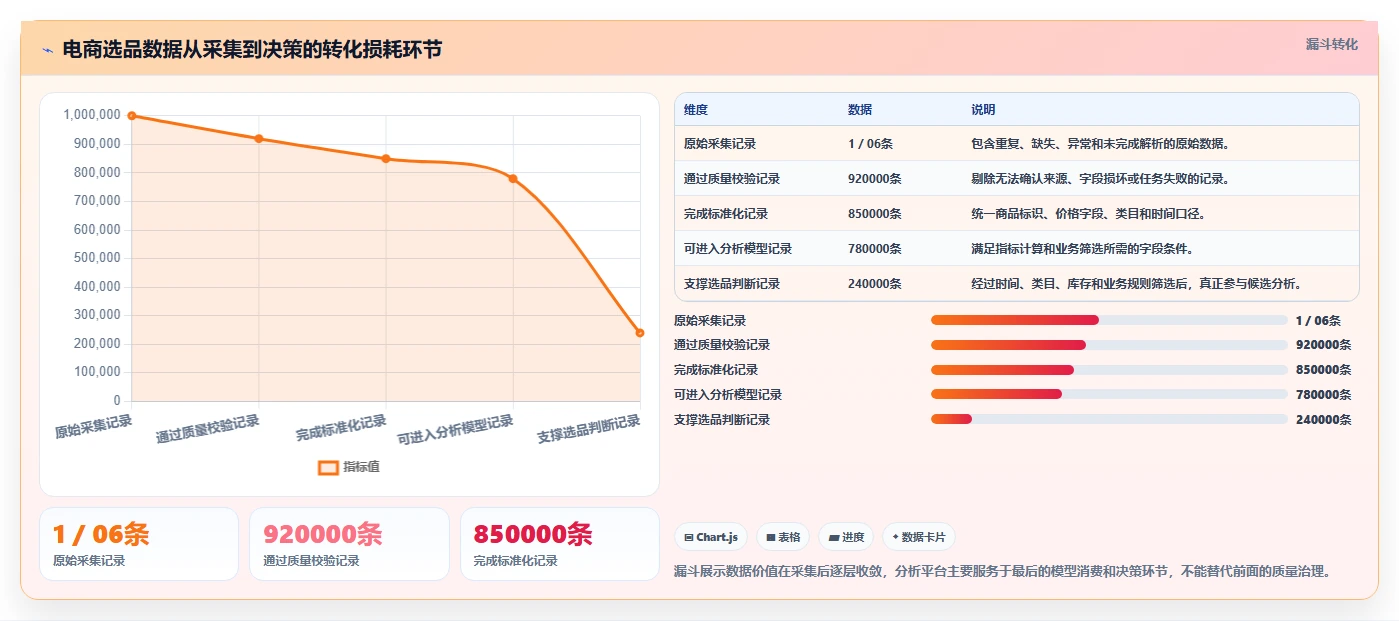The height and width of the screenshot is (621, 1399).
Task: Click the footer note starting 漏斗展示数据价值
Action: click(1003, 572)
